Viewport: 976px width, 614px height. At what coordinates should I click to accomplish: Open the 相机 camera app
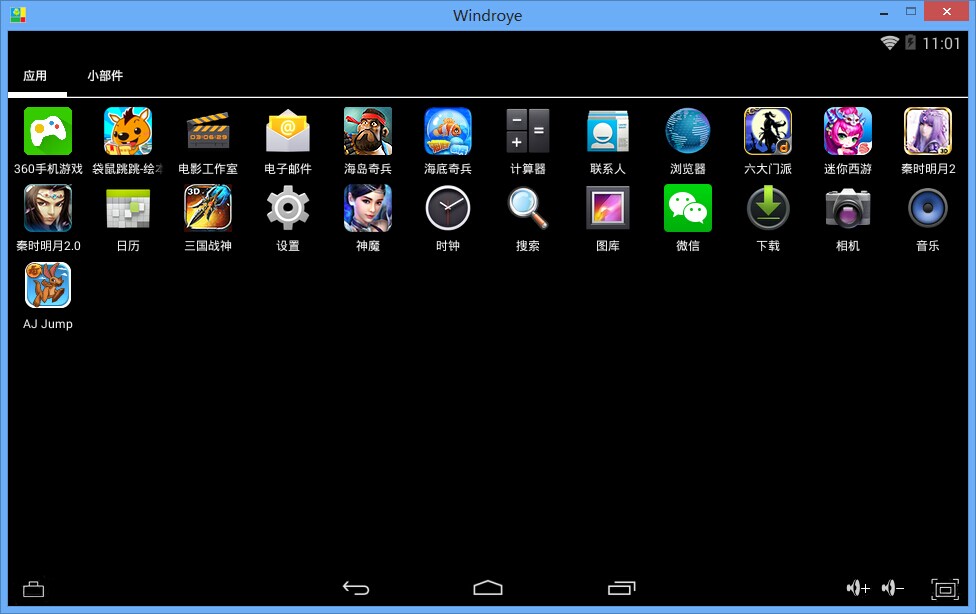click(x=848, y=209)
